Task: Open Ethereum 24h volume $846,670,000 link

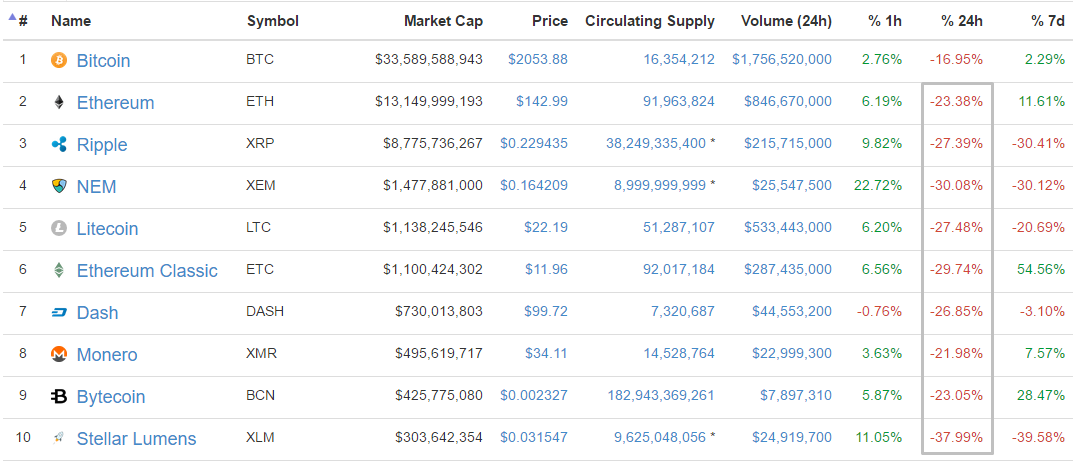Action: 787,102
